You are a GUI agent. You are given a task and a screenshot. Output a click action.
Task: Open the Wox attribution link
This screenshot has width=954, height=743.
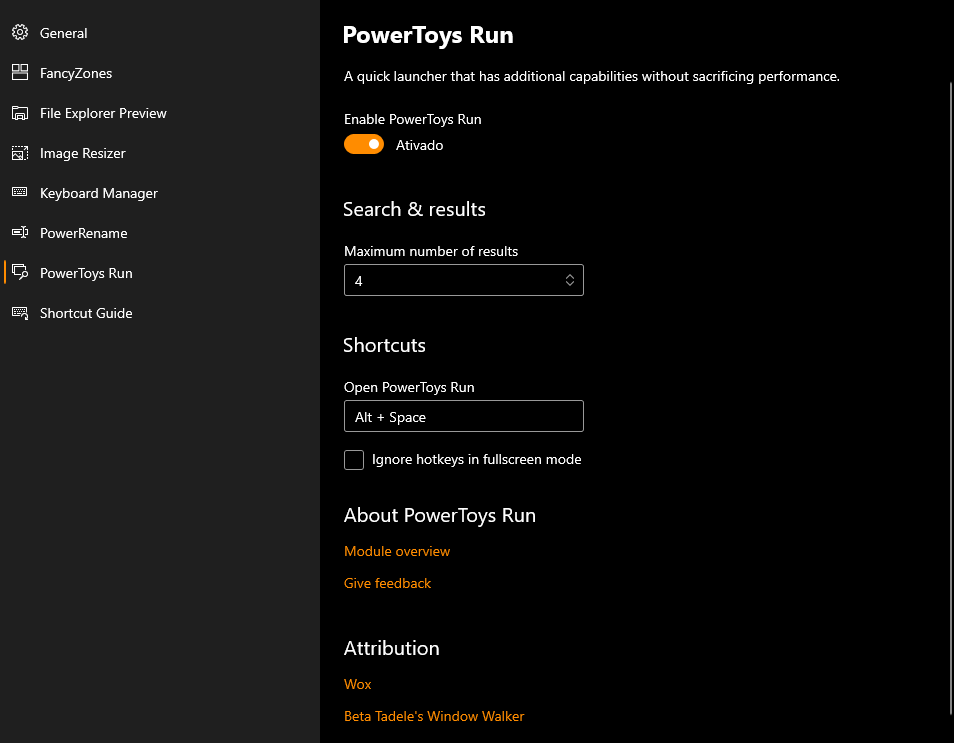pyautogui.click(x=357, y=684)
